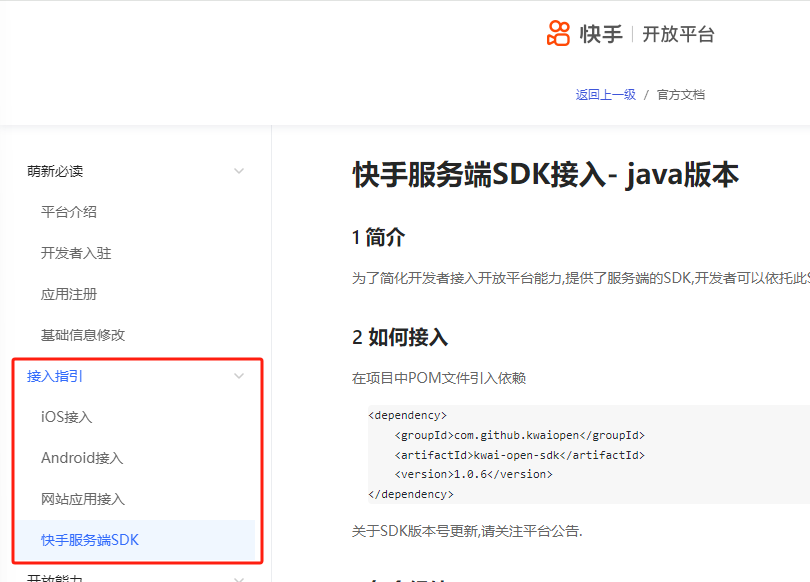810x582 pixels.
Task: Click the Kuaishou logo icon
Action: 558,34
